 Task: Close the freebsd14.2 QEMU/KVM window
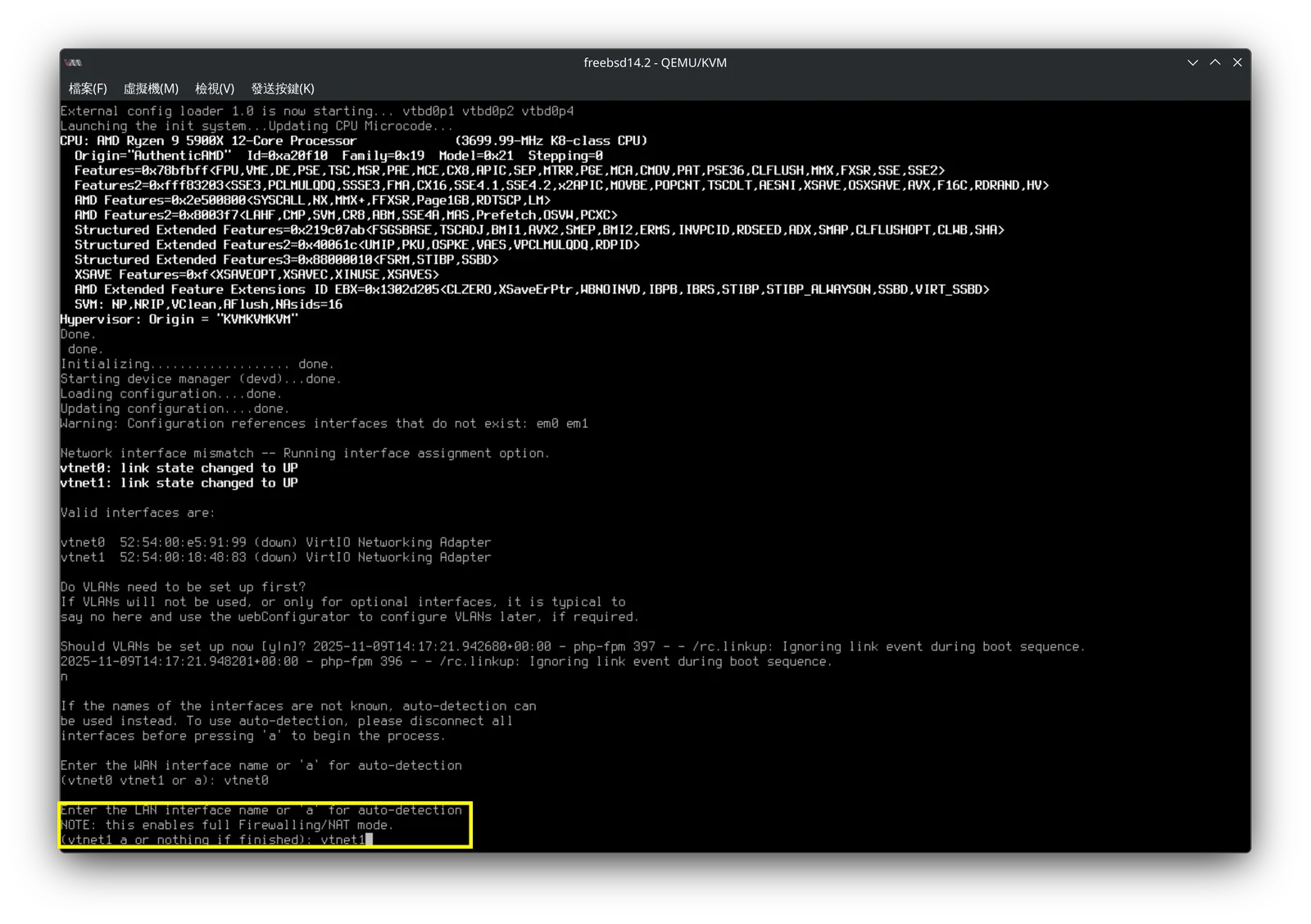(1238, 63)
